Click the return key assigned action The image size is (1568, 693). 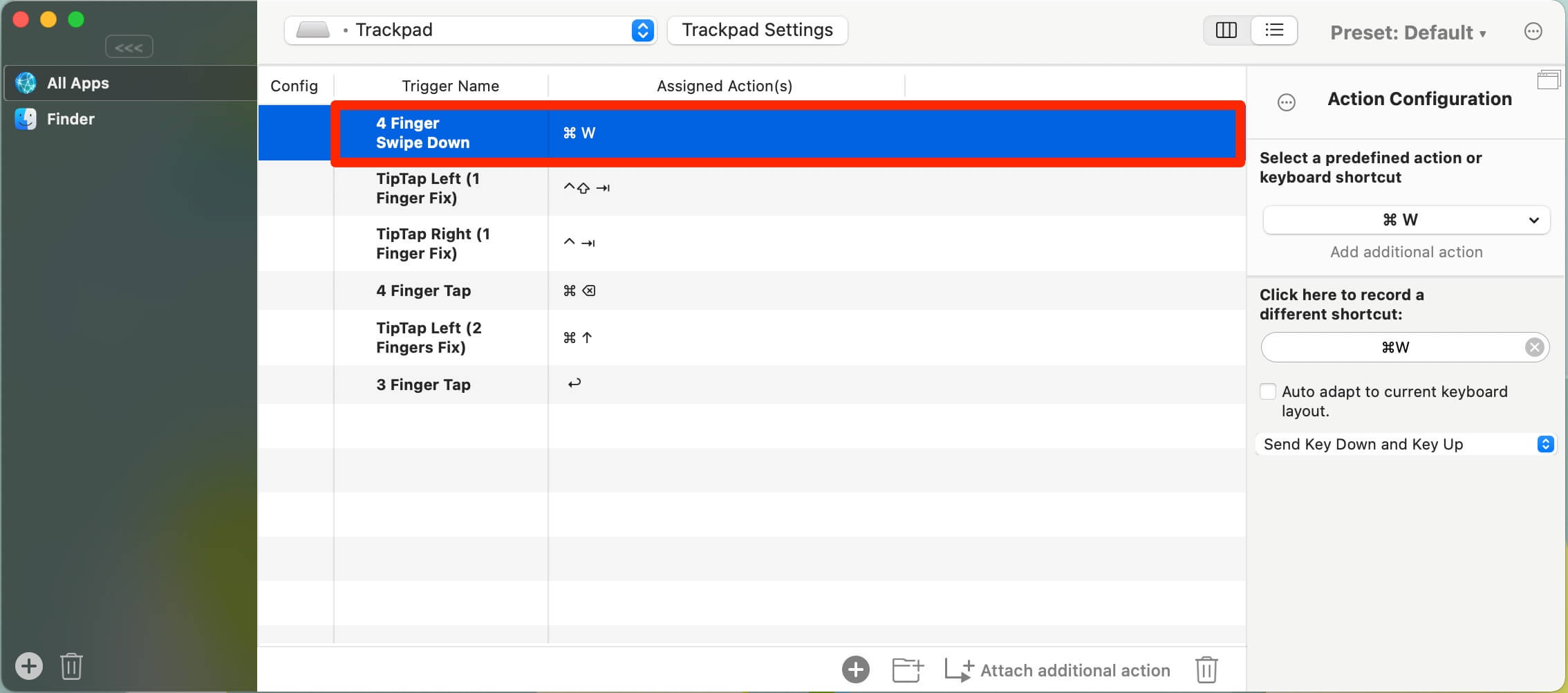[x=574, y=383]
